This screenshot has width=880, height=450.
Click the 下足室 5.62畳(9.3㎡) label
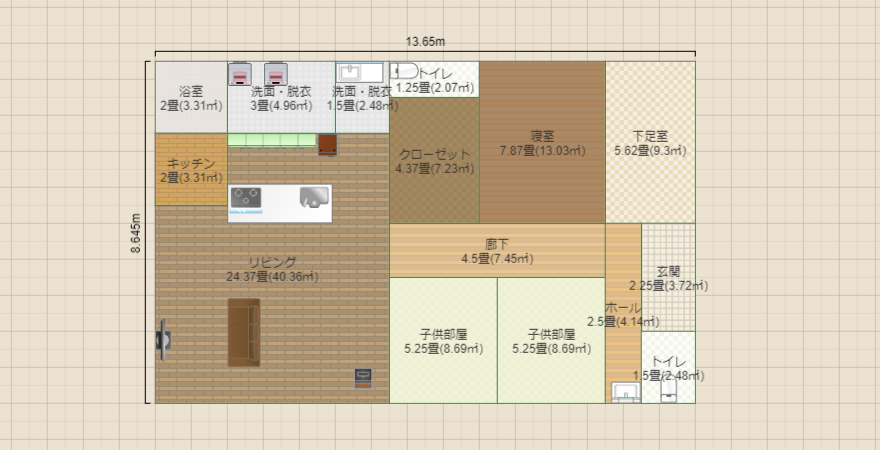pos(650,143)
